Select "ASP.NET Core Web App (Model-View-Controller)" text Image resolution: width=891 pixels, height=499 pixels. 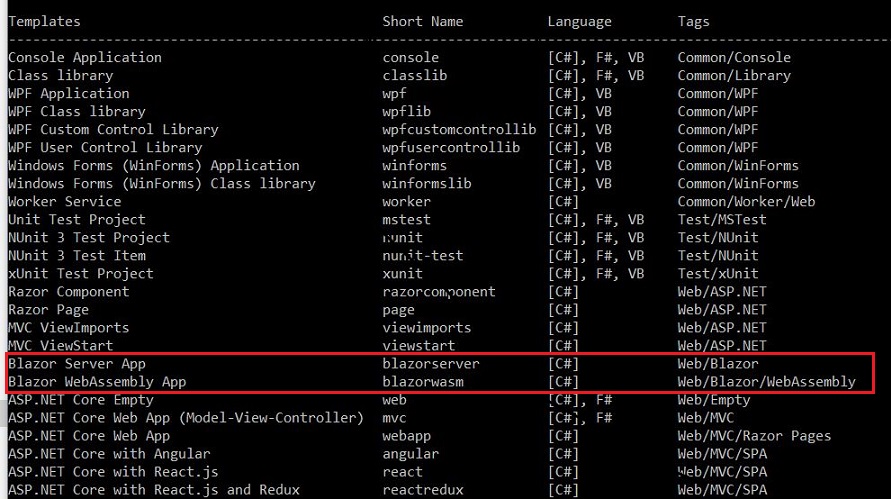(186, 418)
